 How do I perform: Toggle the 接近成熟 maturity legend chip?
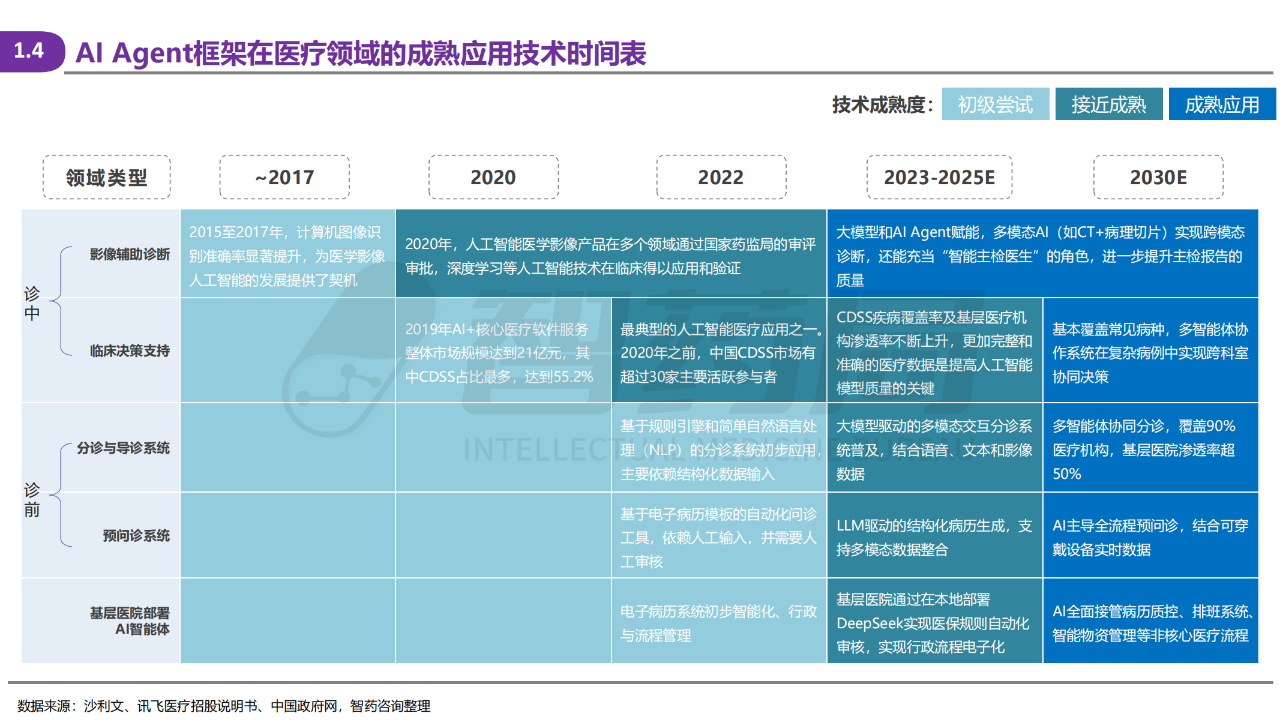pyautogui.click(x=1109, y=103)
